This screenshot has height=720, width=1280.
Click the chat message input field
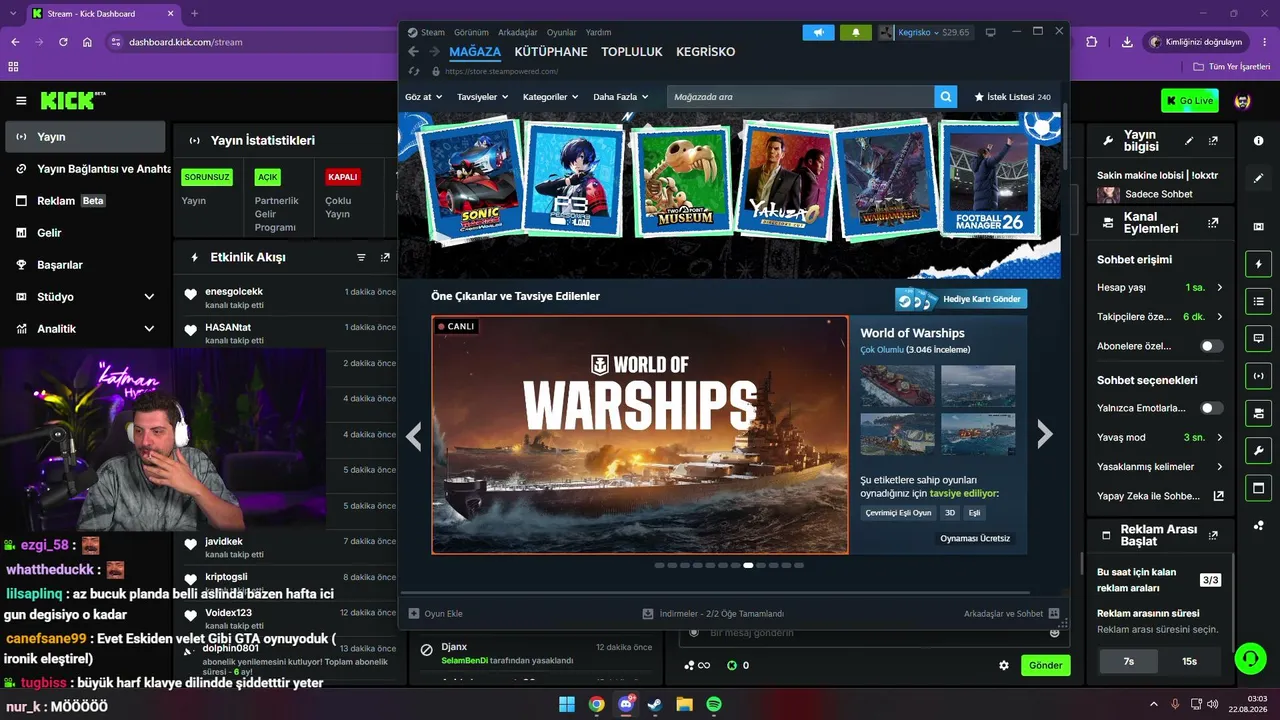[x=874, y=633]
